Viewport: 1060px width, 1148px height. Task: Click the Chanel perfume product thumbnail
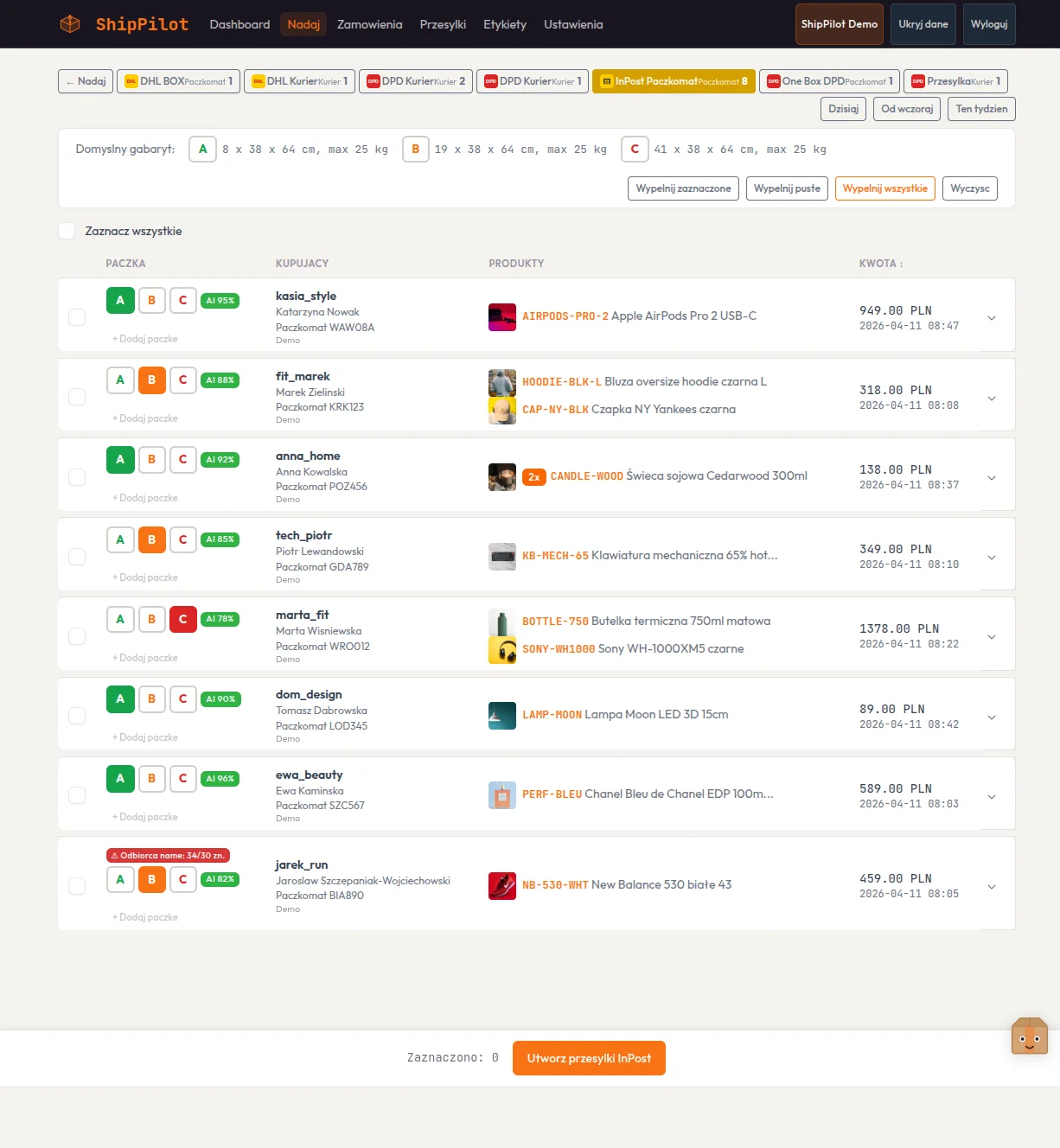coord(502,795)
